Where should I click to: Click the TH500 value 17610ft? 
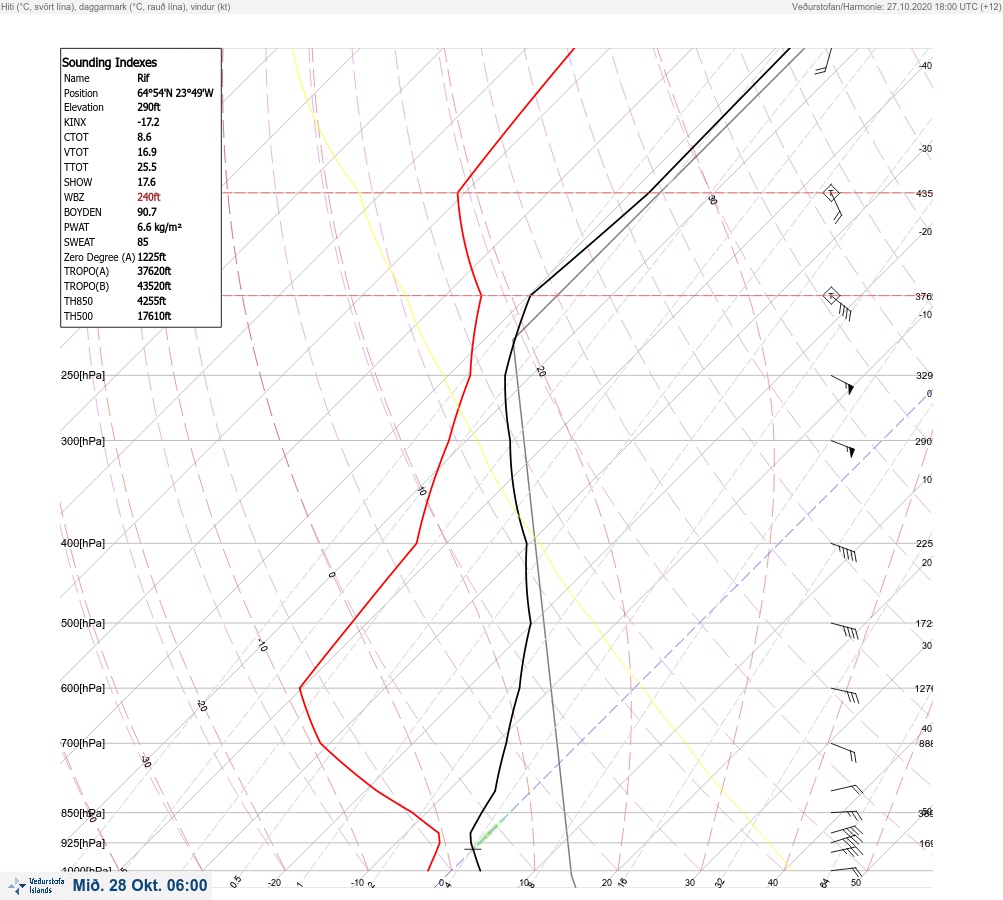[154, 316]
